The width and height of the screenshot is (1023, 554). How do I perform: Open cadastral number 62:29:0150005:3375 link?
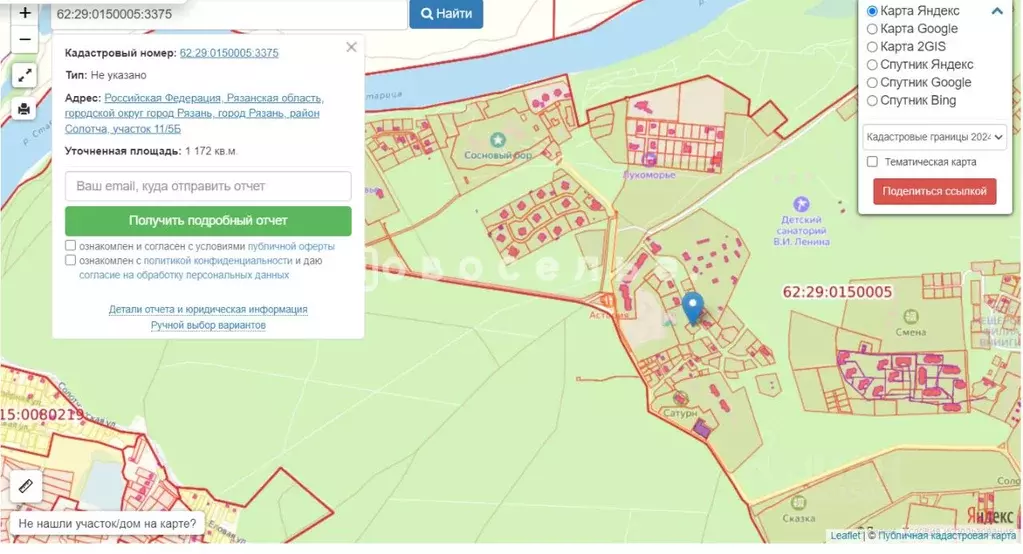(229, 53)
